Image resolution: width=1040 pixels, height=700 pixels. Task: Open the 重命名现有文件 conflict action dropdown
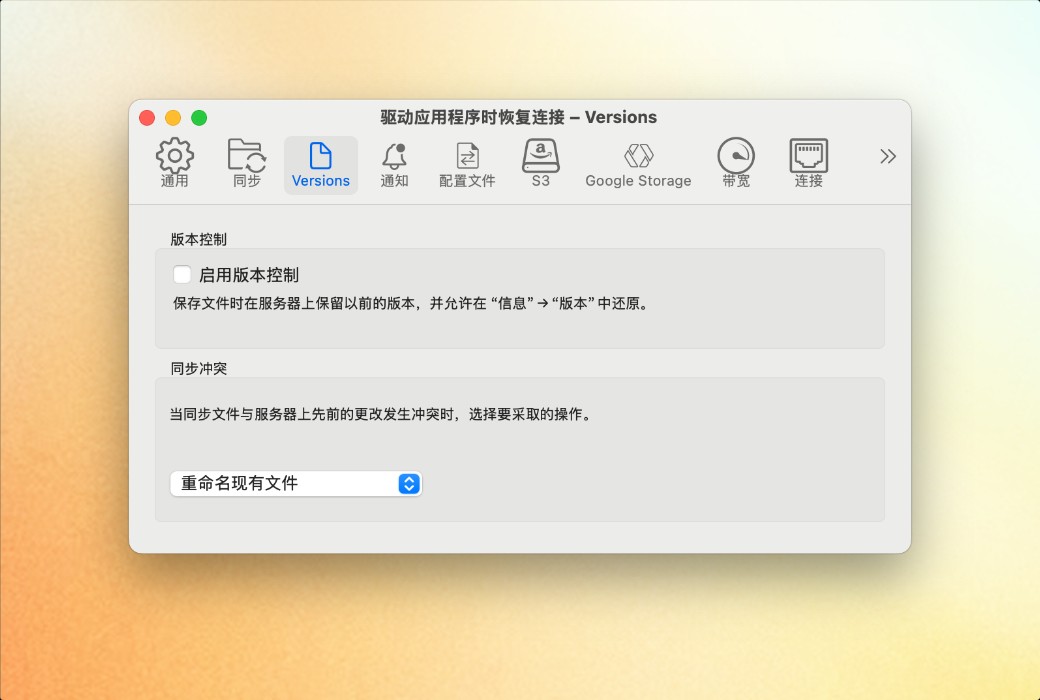pyautogui.click(x=296, y=484)
